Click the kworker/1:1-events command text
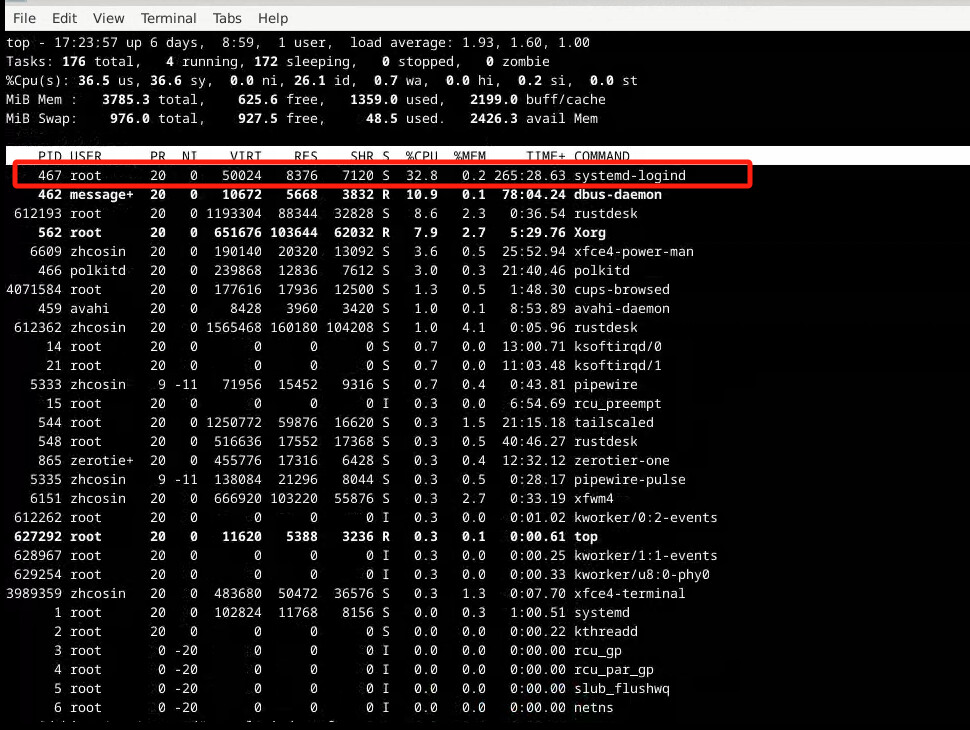 click(x=645, y=556)
